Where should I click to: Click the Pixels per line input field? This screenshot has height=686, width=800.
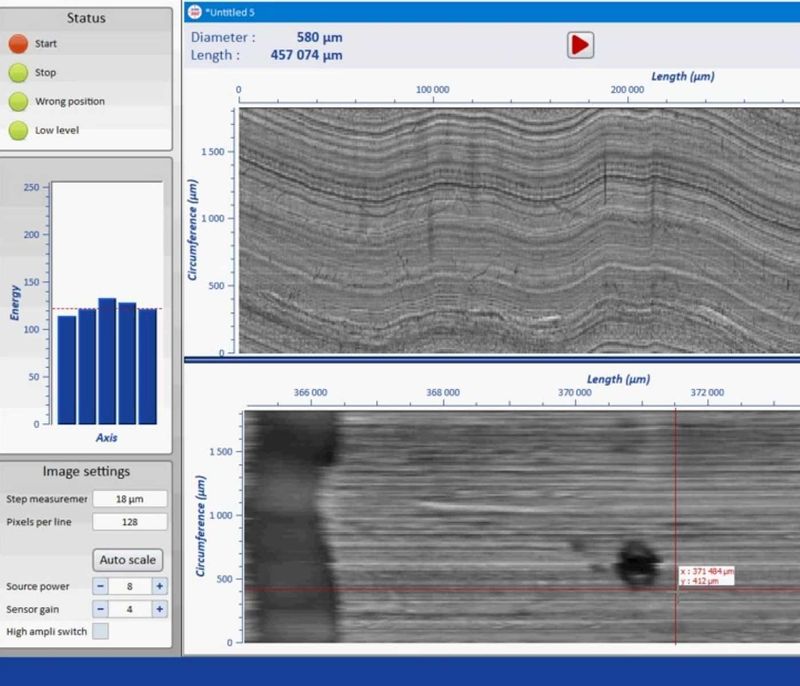(128, 522)
